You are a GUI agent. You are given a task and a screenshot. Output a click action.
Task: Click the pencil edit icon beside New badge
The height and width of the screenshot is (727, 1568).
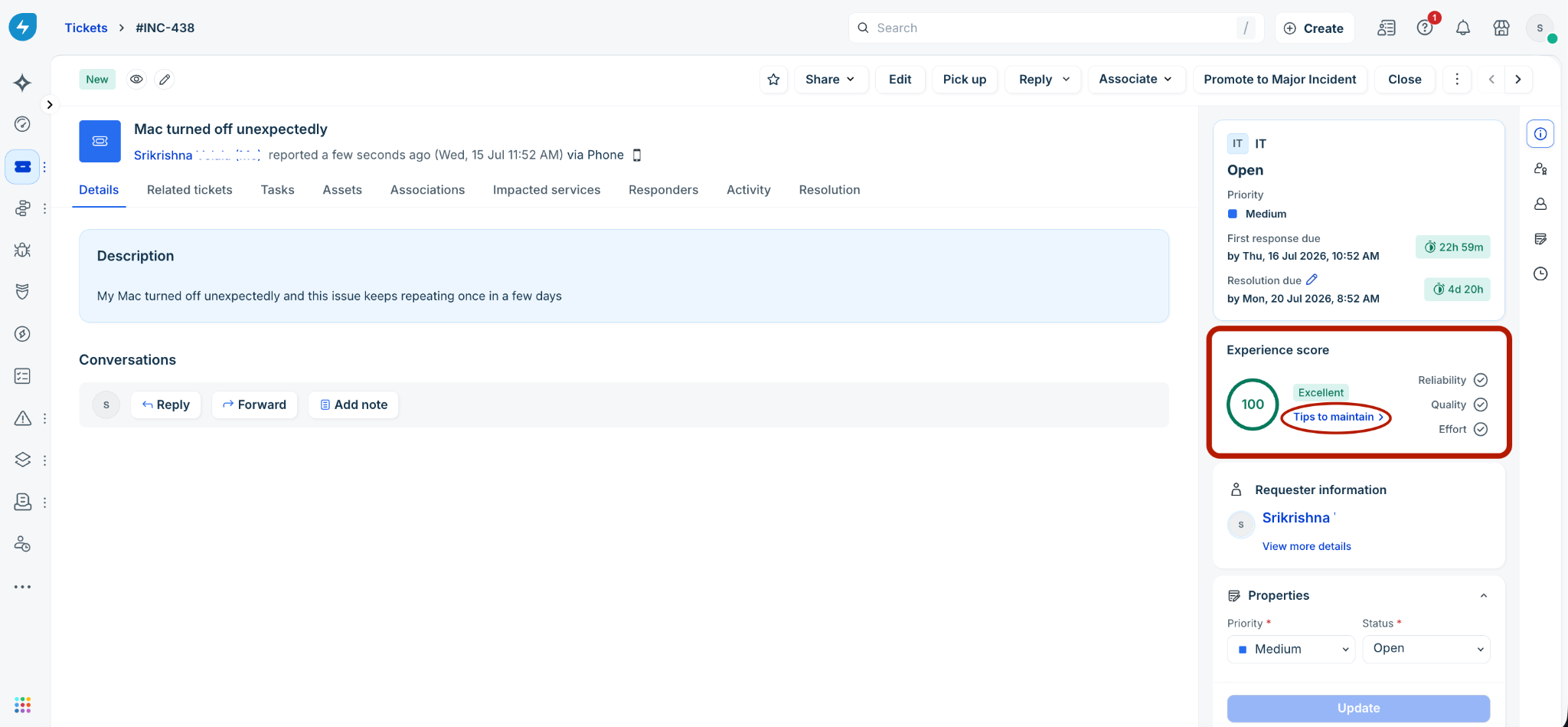(165, 80)
